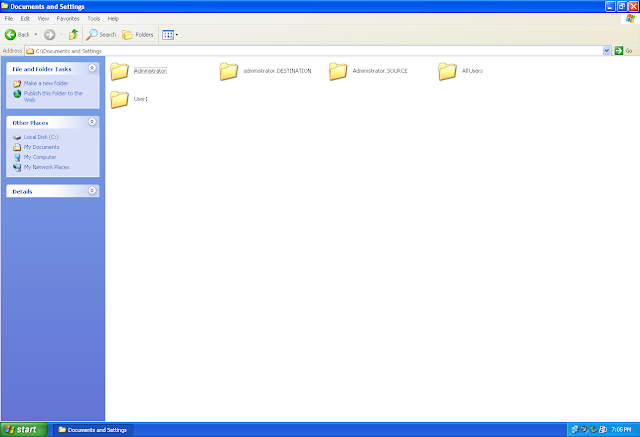Open the Search pane
This screenshot has width=640, height=437.
click(101, 35)
